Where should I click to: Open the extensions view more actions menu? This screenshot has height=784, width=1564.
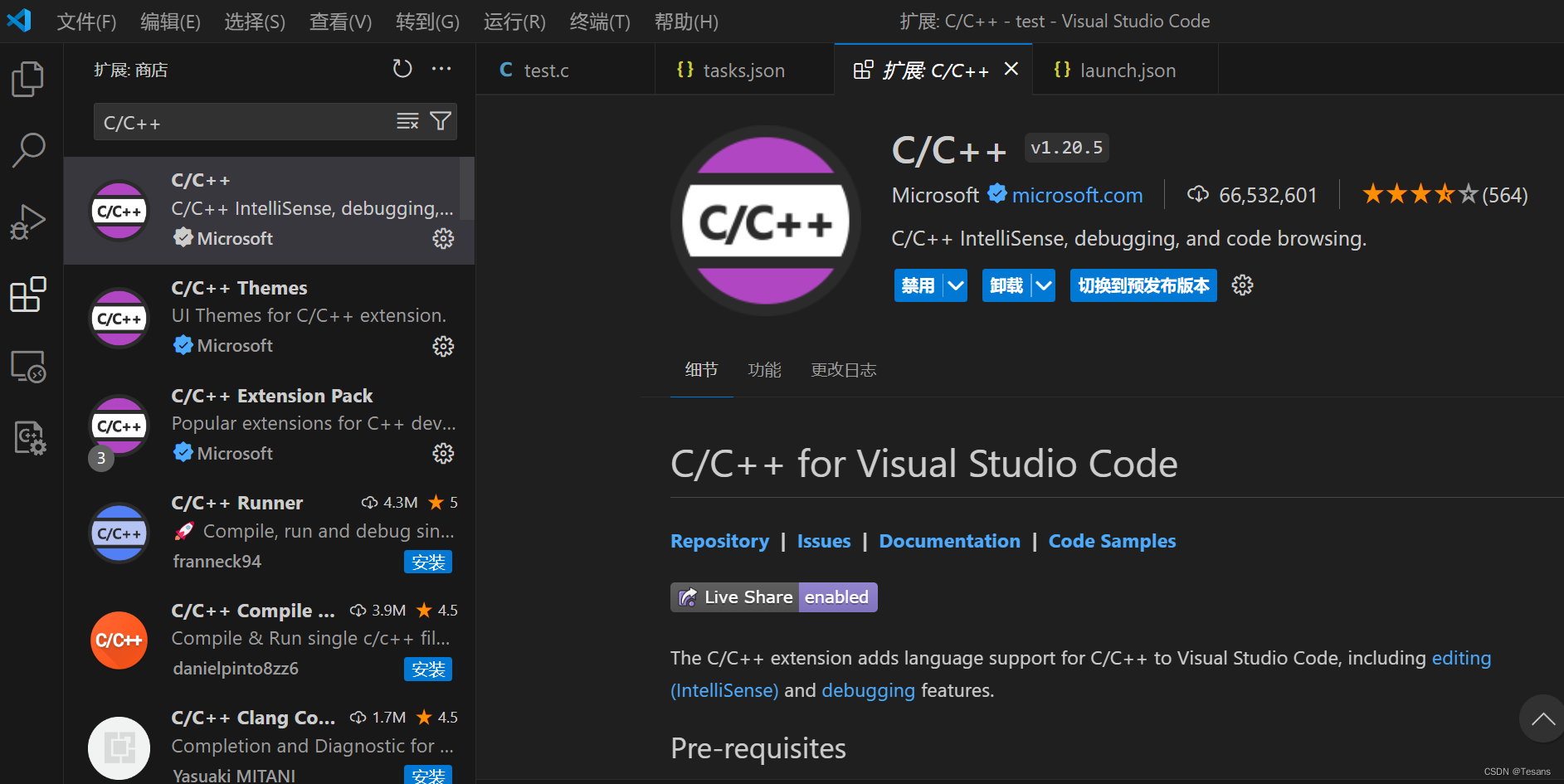click(x=441, y=69)
